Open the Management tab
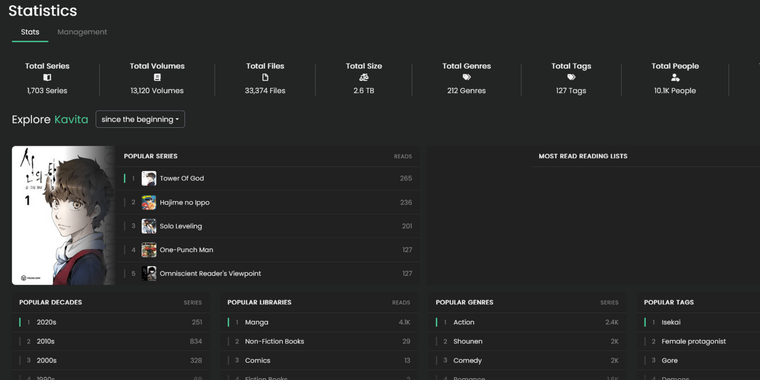Image resolution: width=760 pixels, height=380 pixels. click(82, 32)
